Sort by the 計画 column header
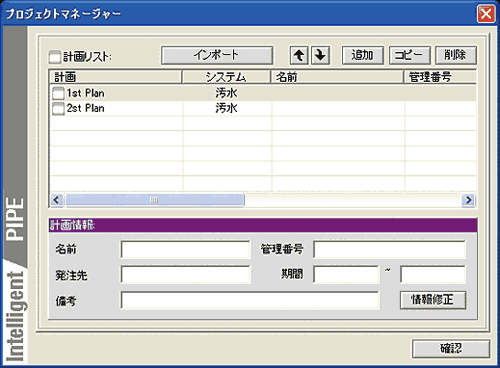The width and height of the screenshot is (500, 368). 115,77
